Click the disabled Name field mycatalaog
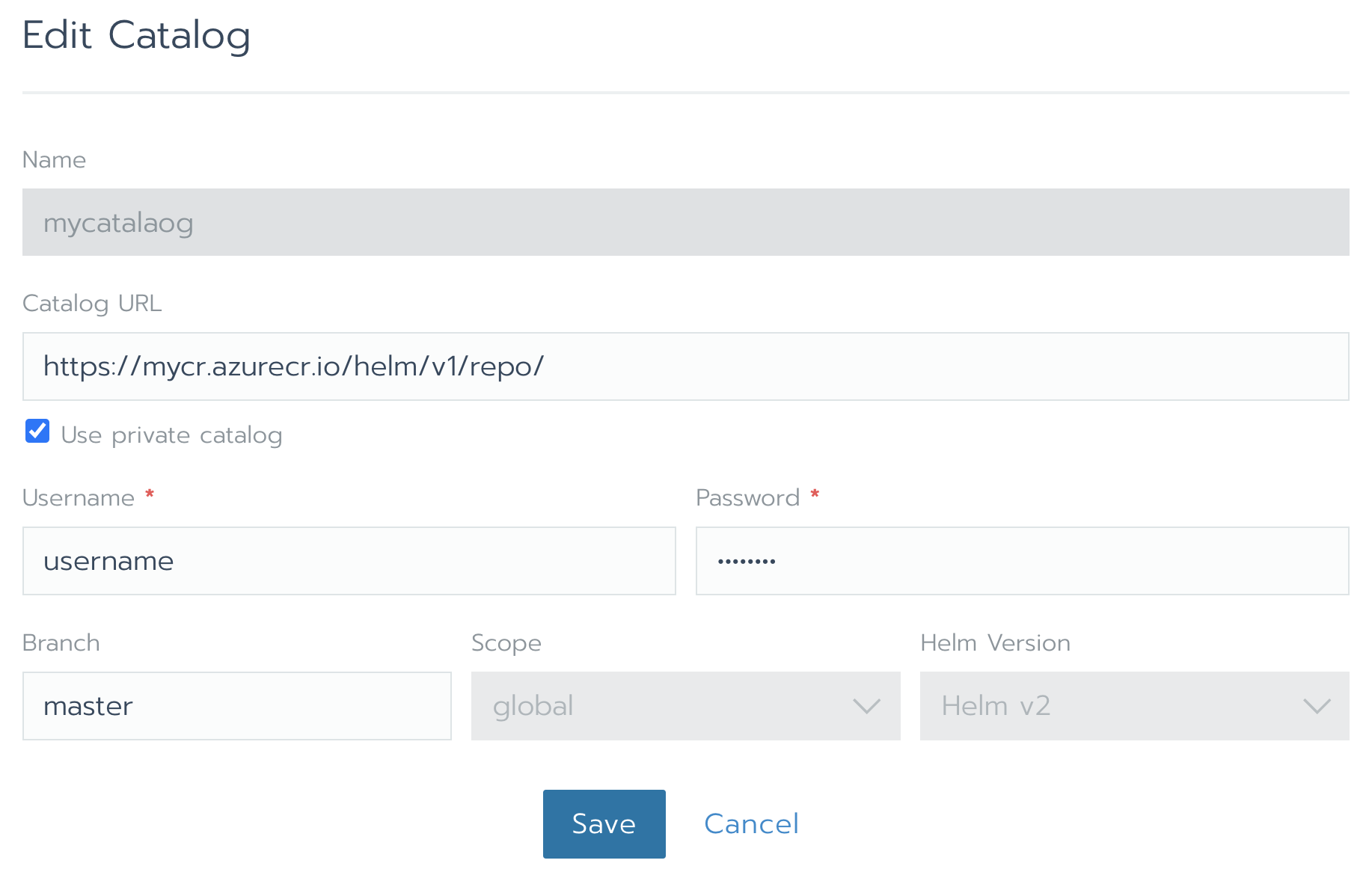This screenshot has width=1372, height=881. coord(685,222)
